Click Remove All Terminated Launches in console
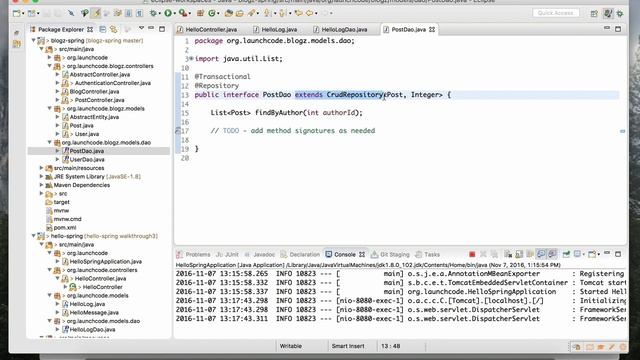Screen dimensions: 640x360 [x=494, y=254]
